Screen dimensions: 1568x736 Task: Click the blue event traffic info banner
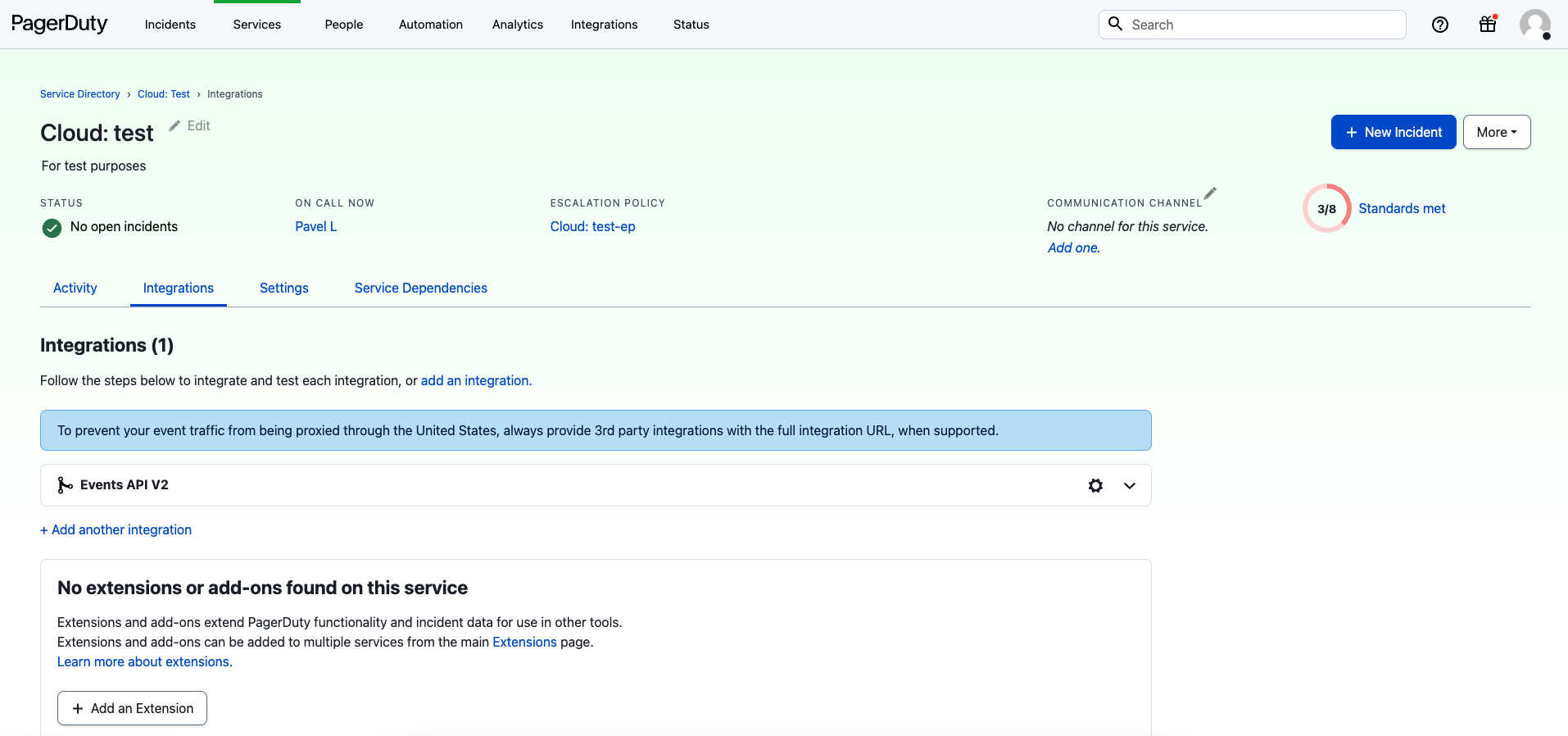(596, 430)
